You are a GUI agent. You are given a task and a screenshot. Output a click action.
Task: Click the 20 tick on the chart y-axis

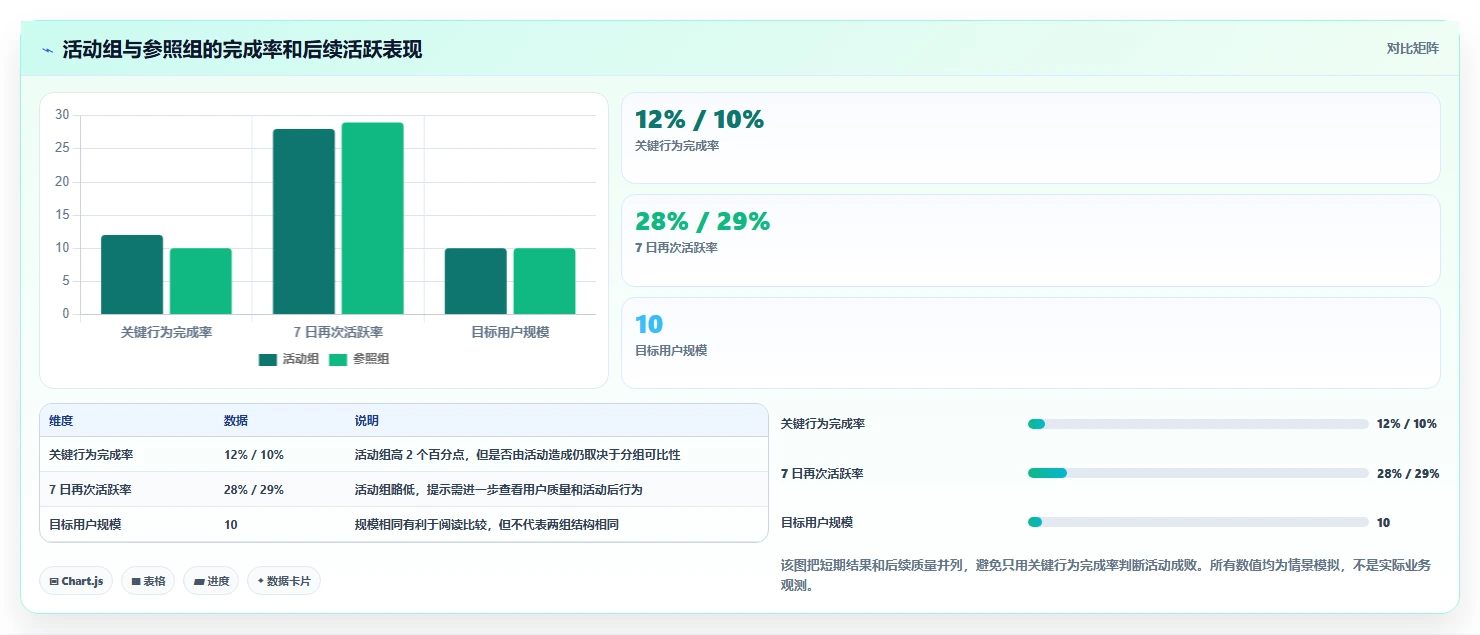point(62,181)
